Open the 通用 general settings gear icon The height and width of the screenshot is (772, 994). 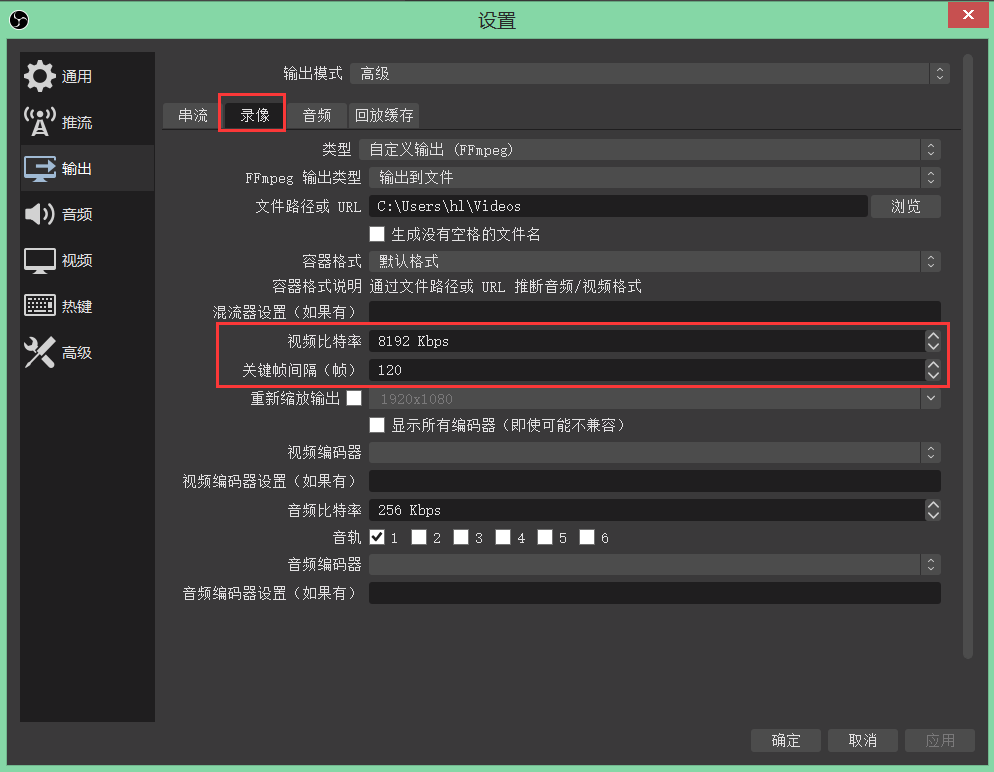coord(40,76)
